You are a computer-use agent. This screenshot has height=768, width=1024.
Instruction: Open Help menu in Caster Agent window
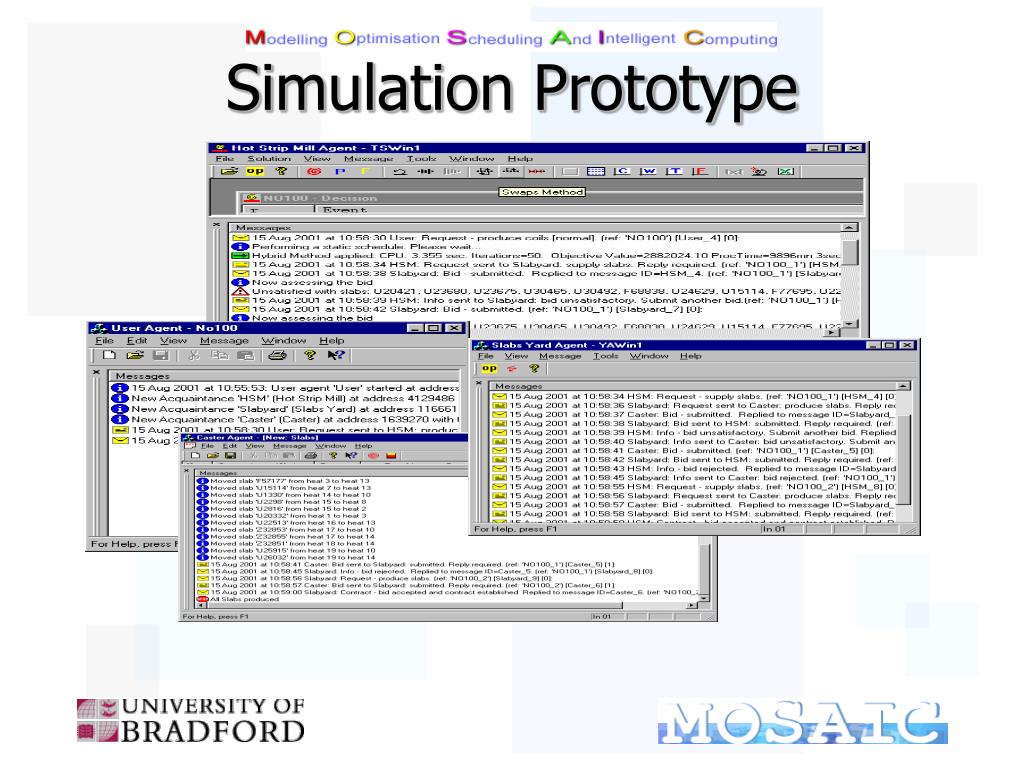pos(363,445)
